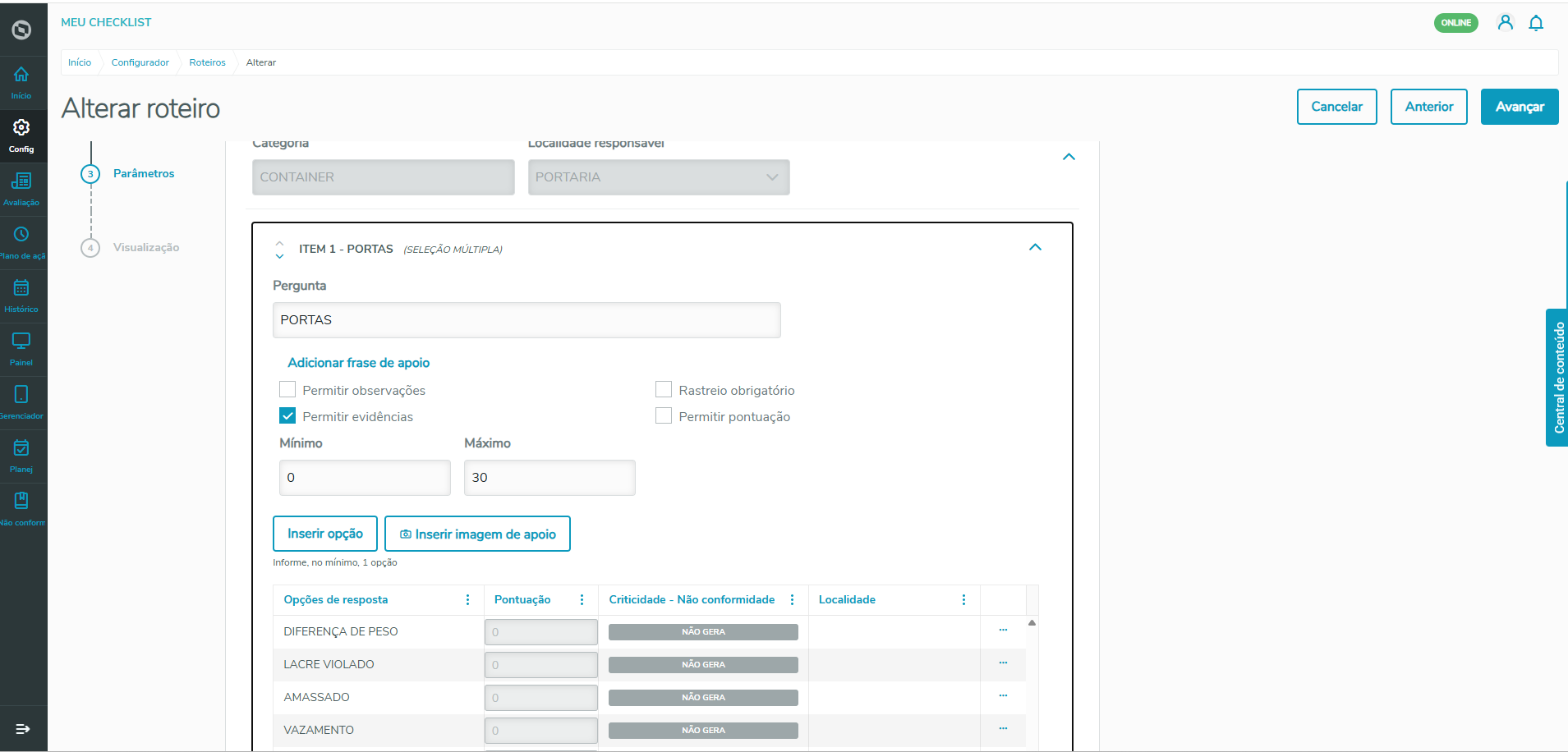Expand the sidebar with the arrow icon
Viewport: 1568px width, 752px height.
pos(23,729)
